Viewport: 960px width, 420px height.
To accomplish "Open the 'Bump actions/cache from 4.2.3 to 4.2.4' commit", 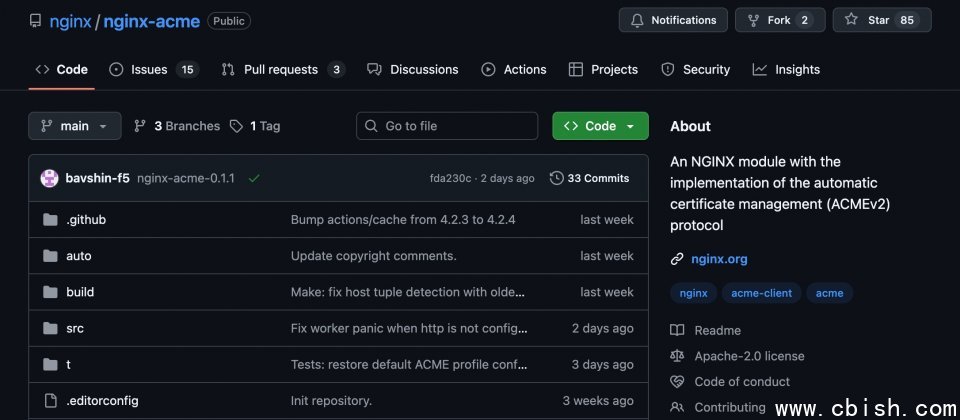I will (x=403, y=220).
